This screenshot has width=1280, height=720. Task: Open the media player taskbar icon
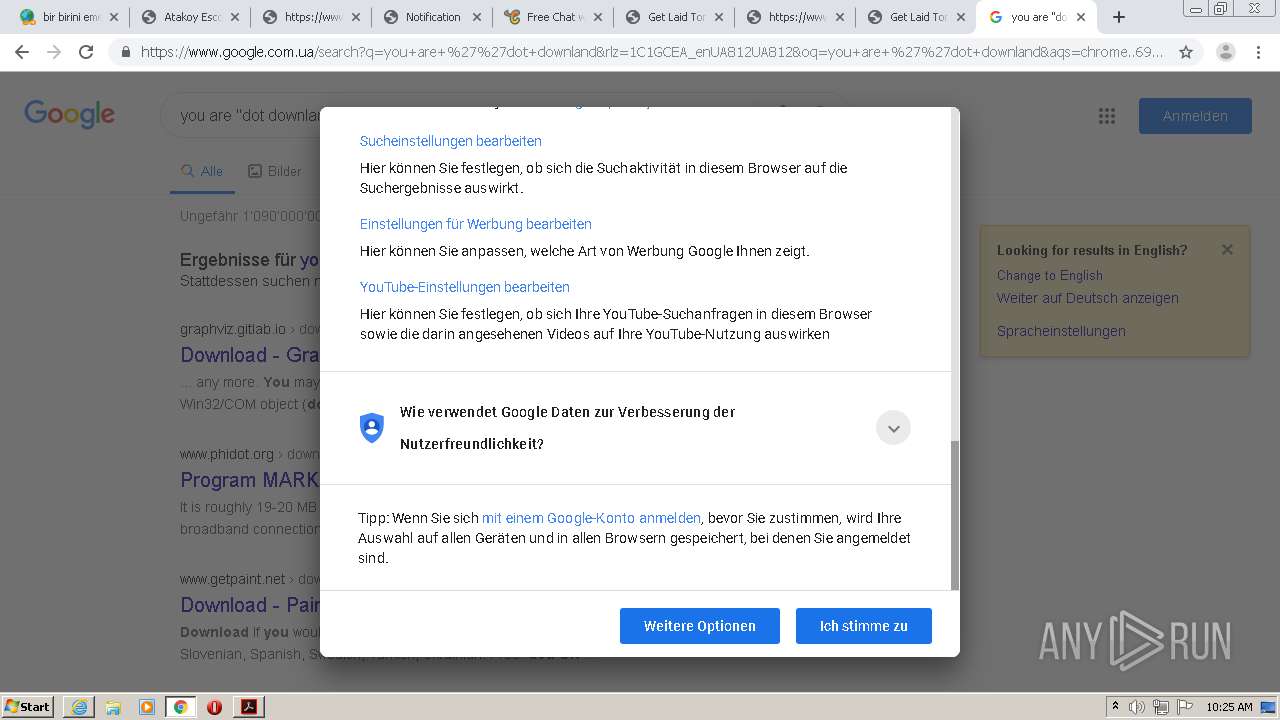[147, 707]
